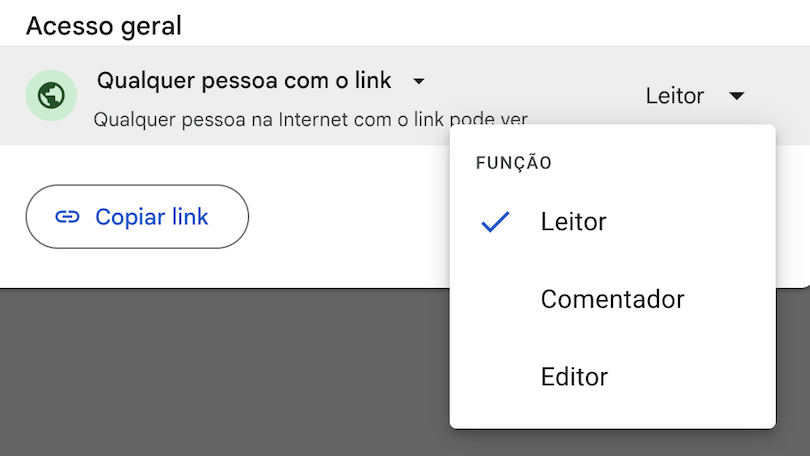Open the Qualquer pessoa com o link selector

(244, 80)
